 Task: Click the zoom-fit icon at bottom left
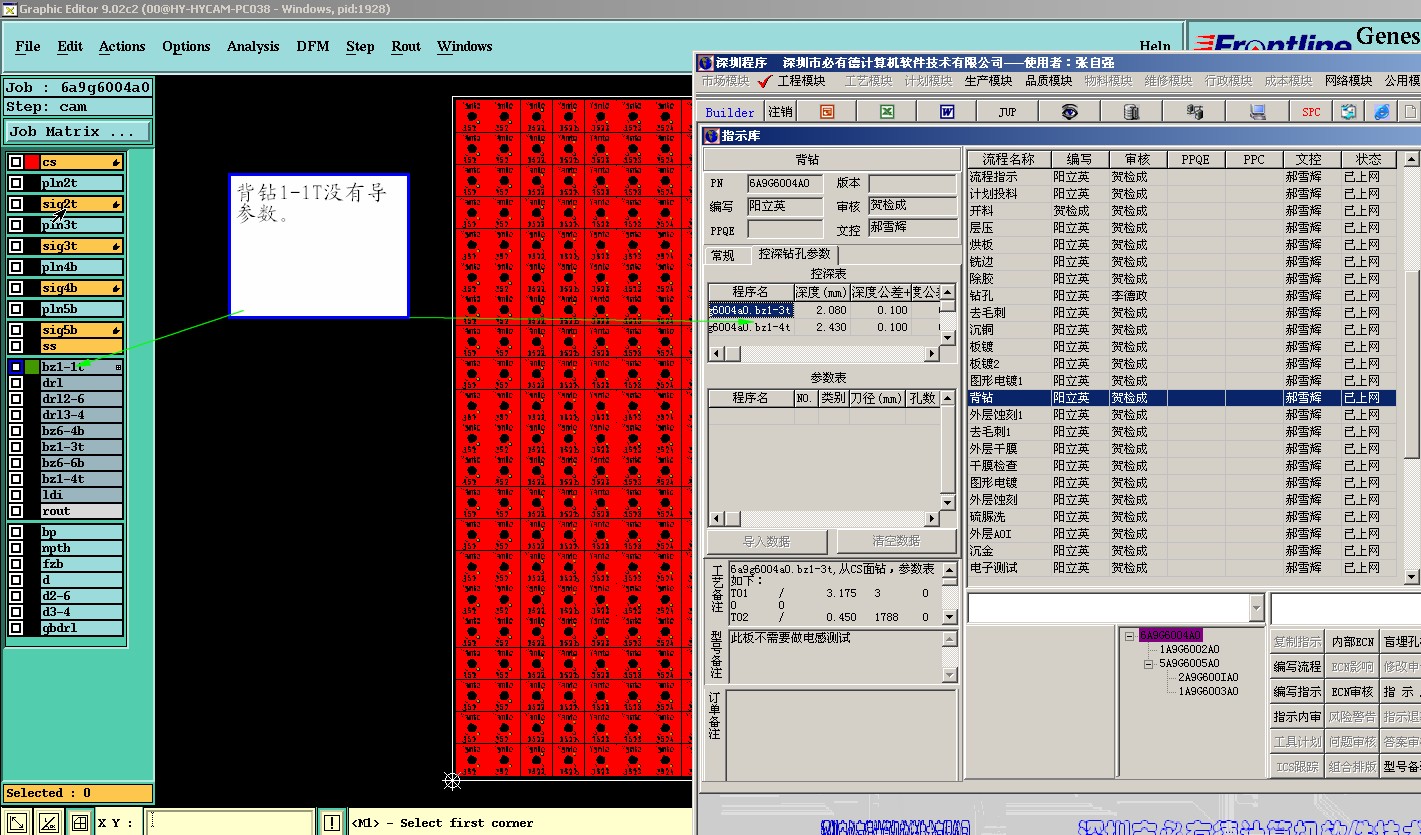tap(17, 822)
